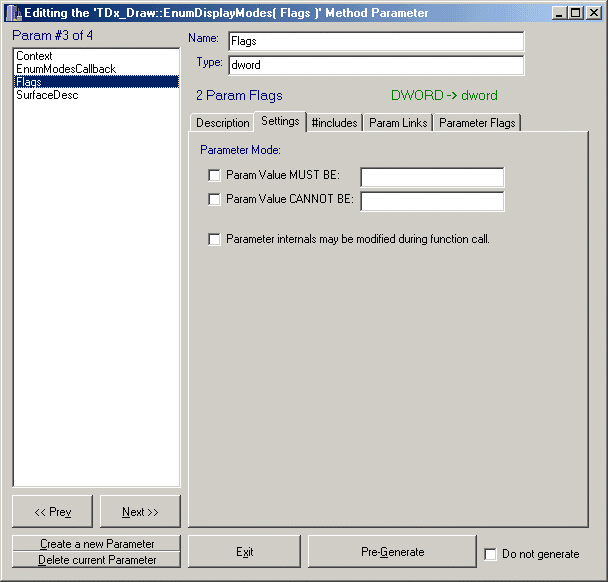Screen dimensions: 608x582
Task: Go to next parameter with Next >>
Action: pos(140,512)
